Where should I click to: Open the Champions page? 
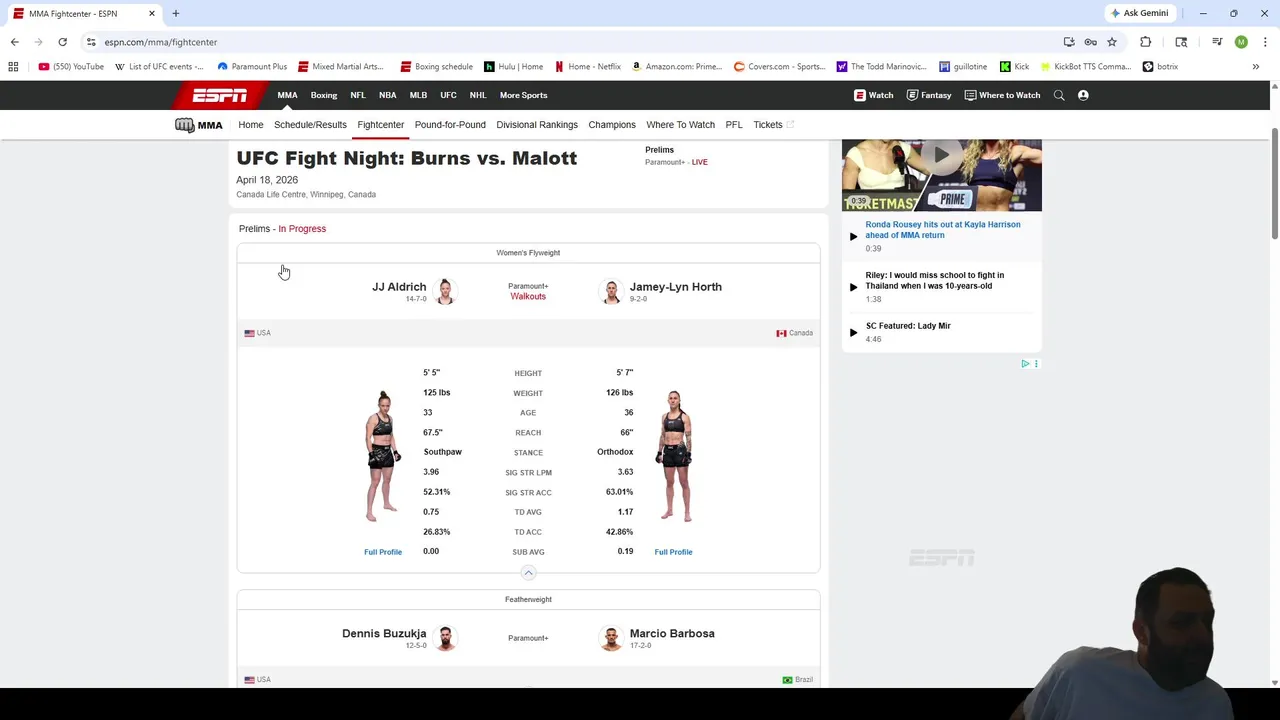click(612, 125)
